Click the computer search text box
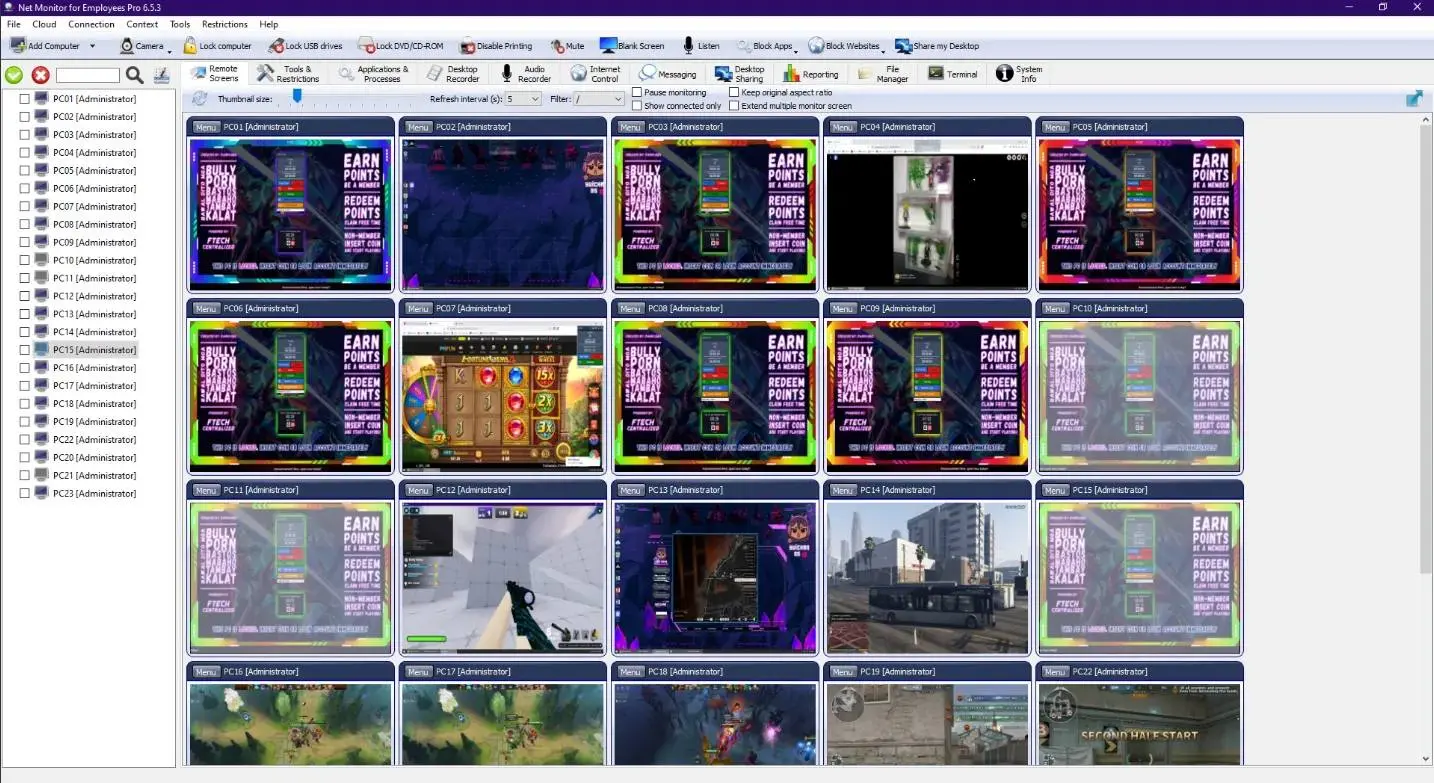Image resolution: width=1434 pixels, height=783 pixels. [88, 75]
